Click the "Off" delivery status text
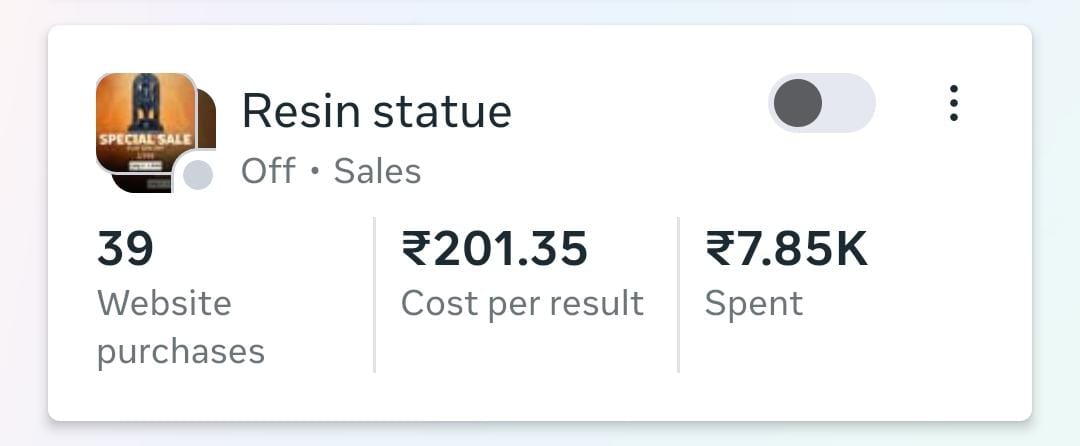 (x=268, y=171)
